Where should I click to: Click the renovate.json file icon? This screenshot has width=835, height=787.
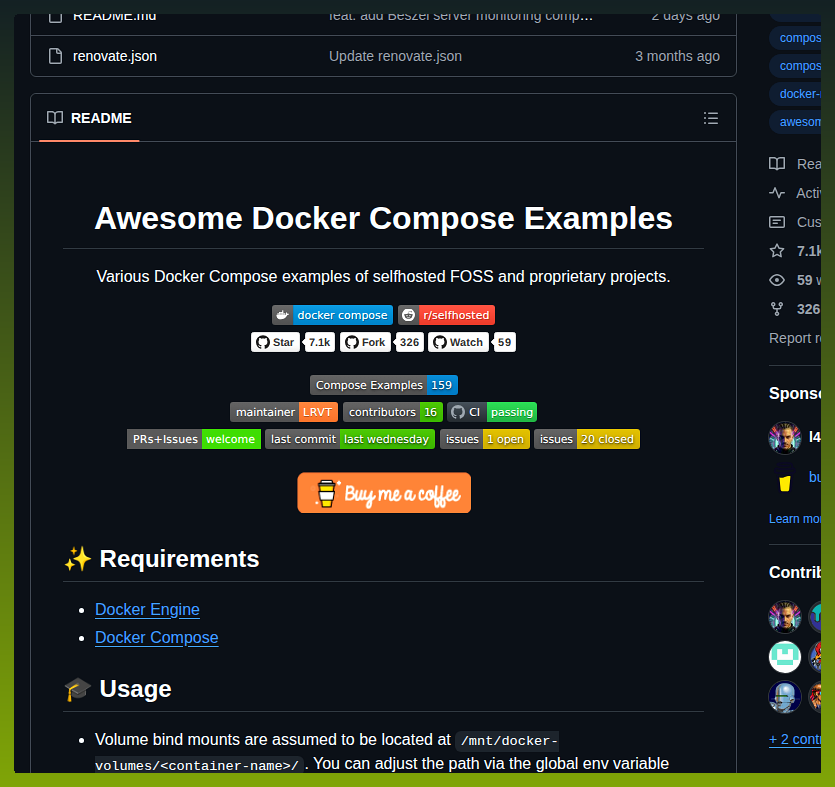pos(55,56)
